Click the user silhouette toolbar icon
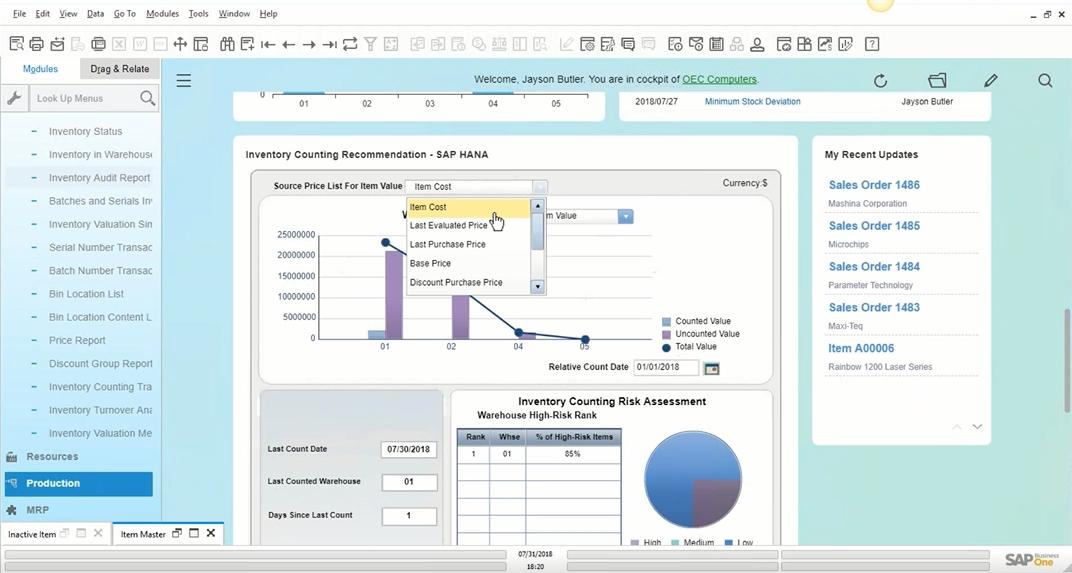The width and height of the screenshot is (1072, 573). pos(757,44)
